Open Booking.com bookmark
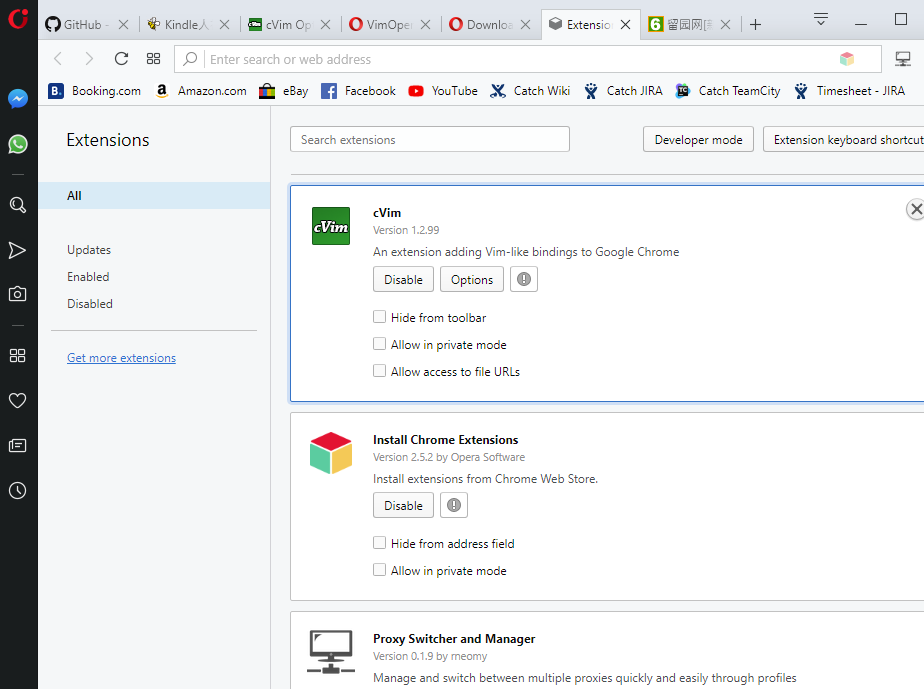Viewport: 924px width, 689px height. (x=95, y=91)
